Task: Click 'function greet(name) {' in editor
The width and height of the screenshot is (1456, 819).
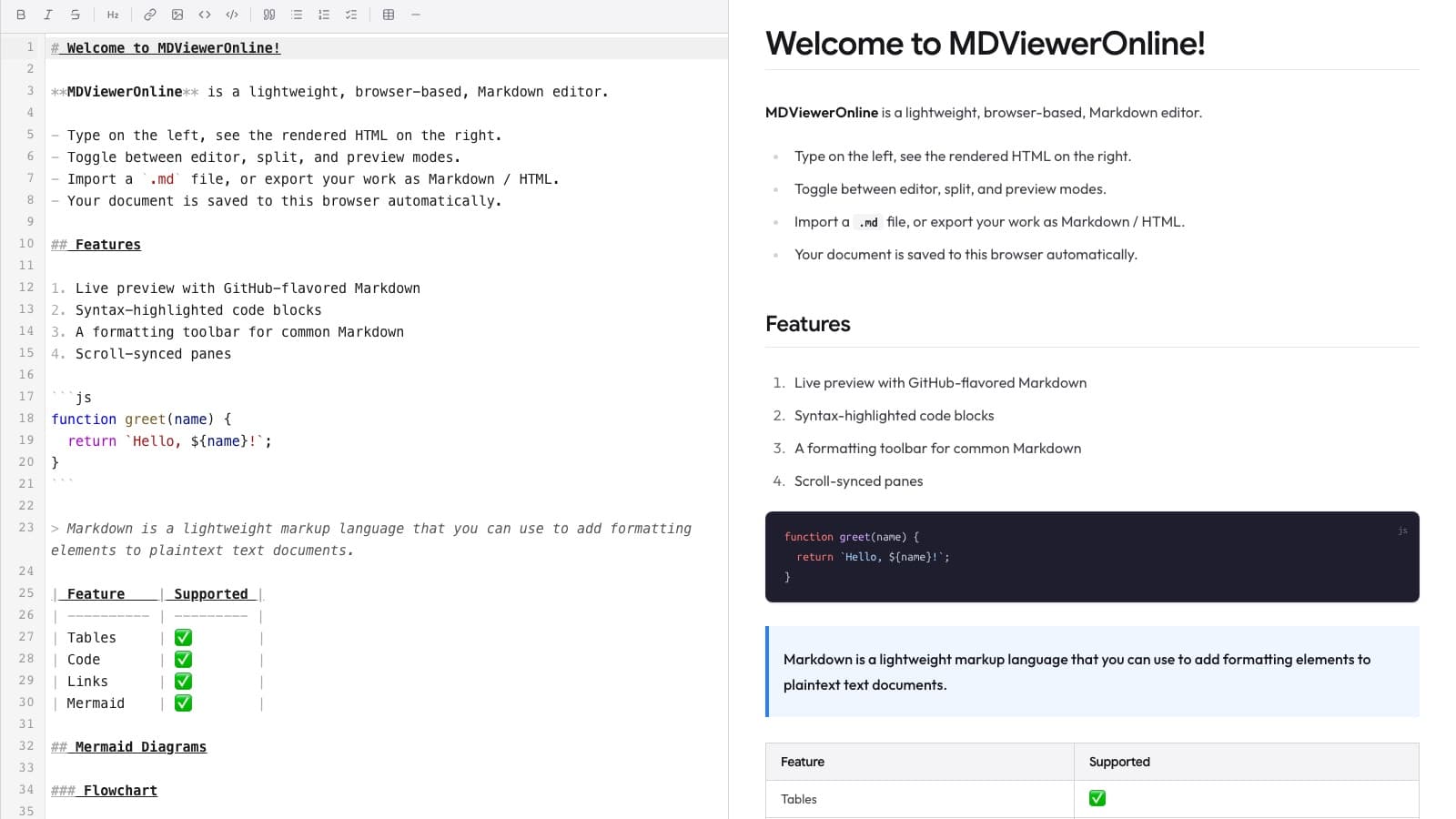Action: click(141, 420)
